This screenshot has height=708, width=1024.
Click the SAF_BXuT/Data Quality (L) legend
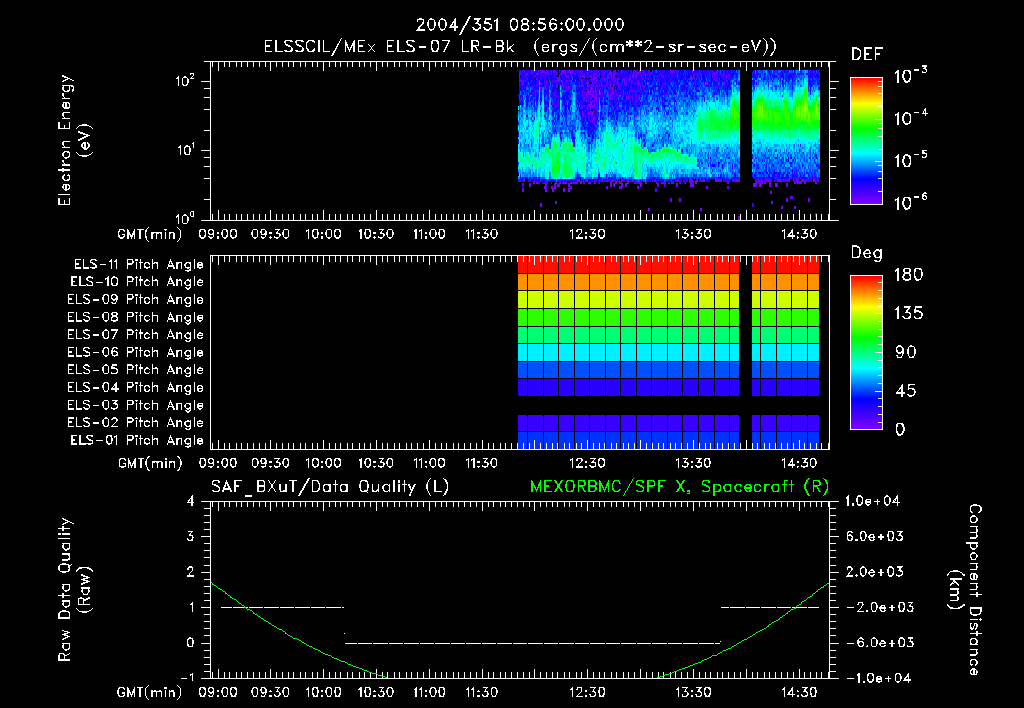click(330, 487)
